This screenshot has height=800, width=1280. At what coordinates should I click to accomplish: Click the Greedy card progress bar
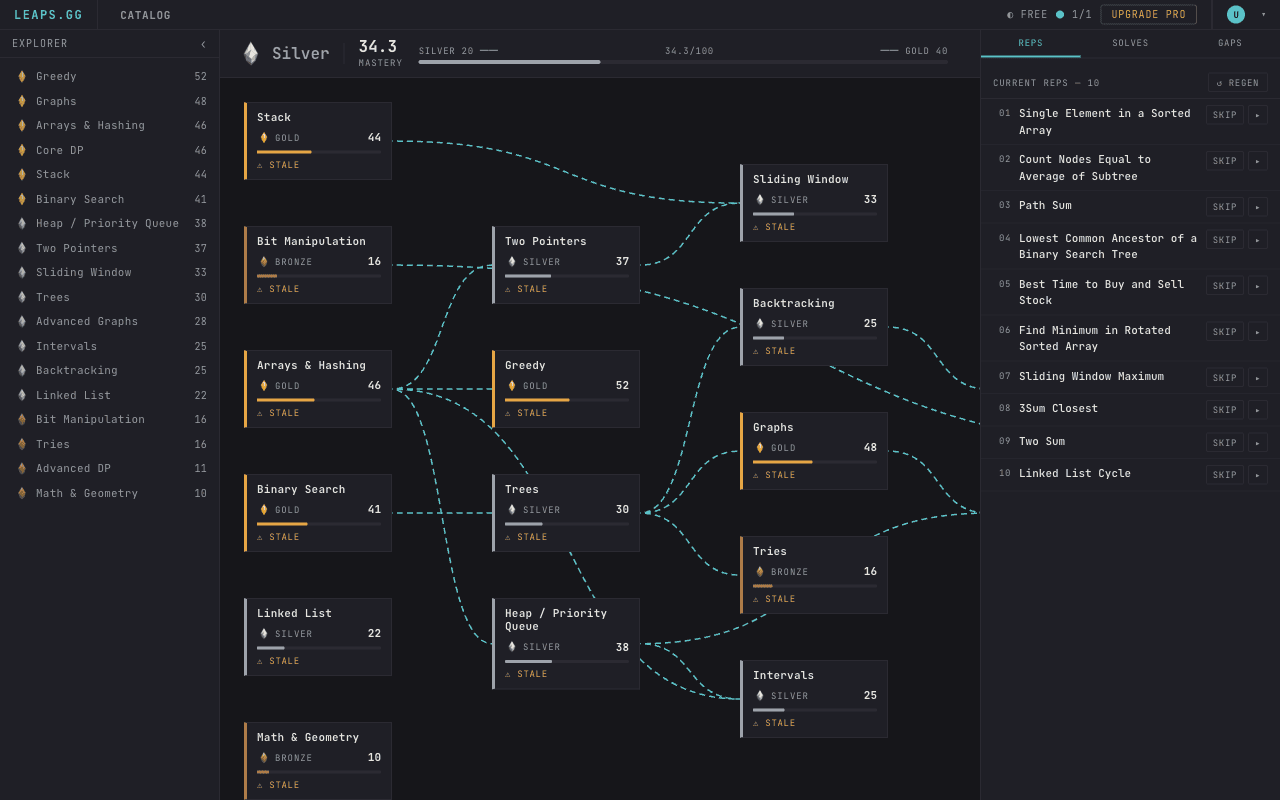[567, 400]
